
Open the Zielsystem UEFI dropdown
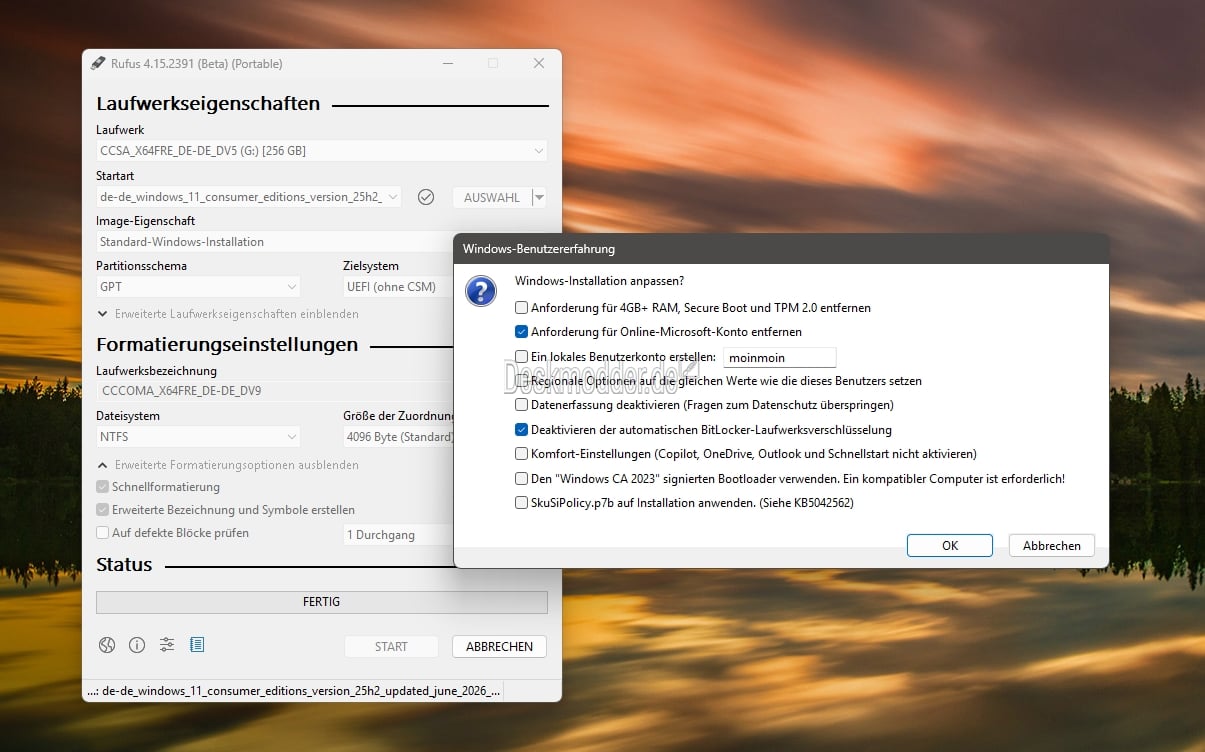click(x=398, y=287)
